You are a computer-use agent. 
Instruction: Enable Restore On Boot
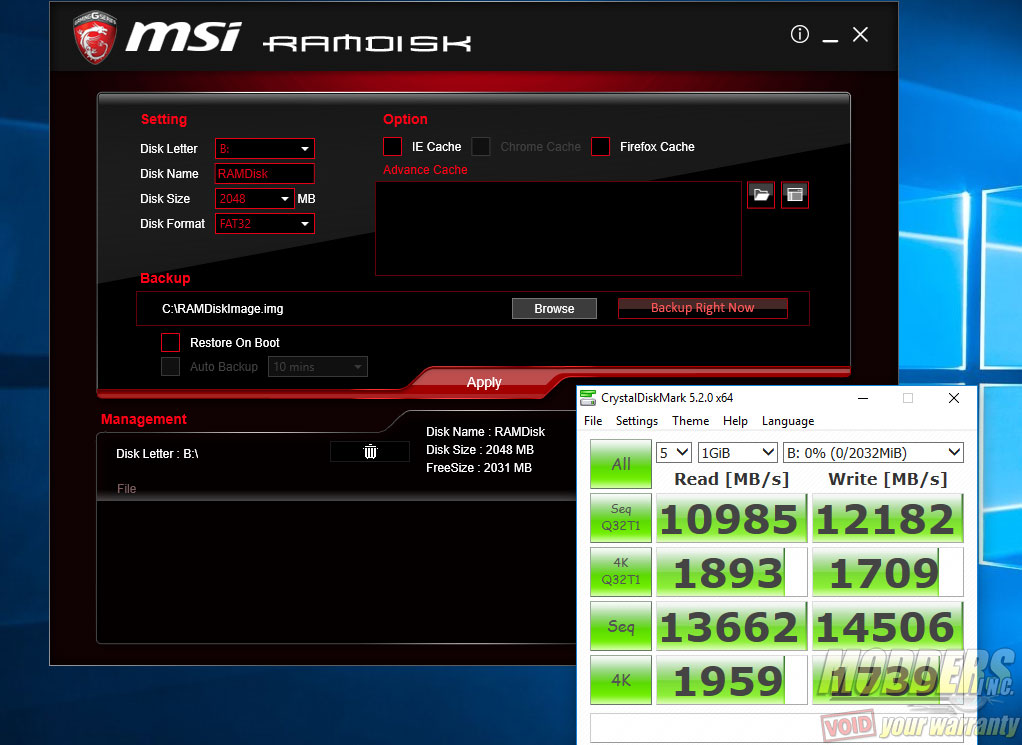pos(171,342)
